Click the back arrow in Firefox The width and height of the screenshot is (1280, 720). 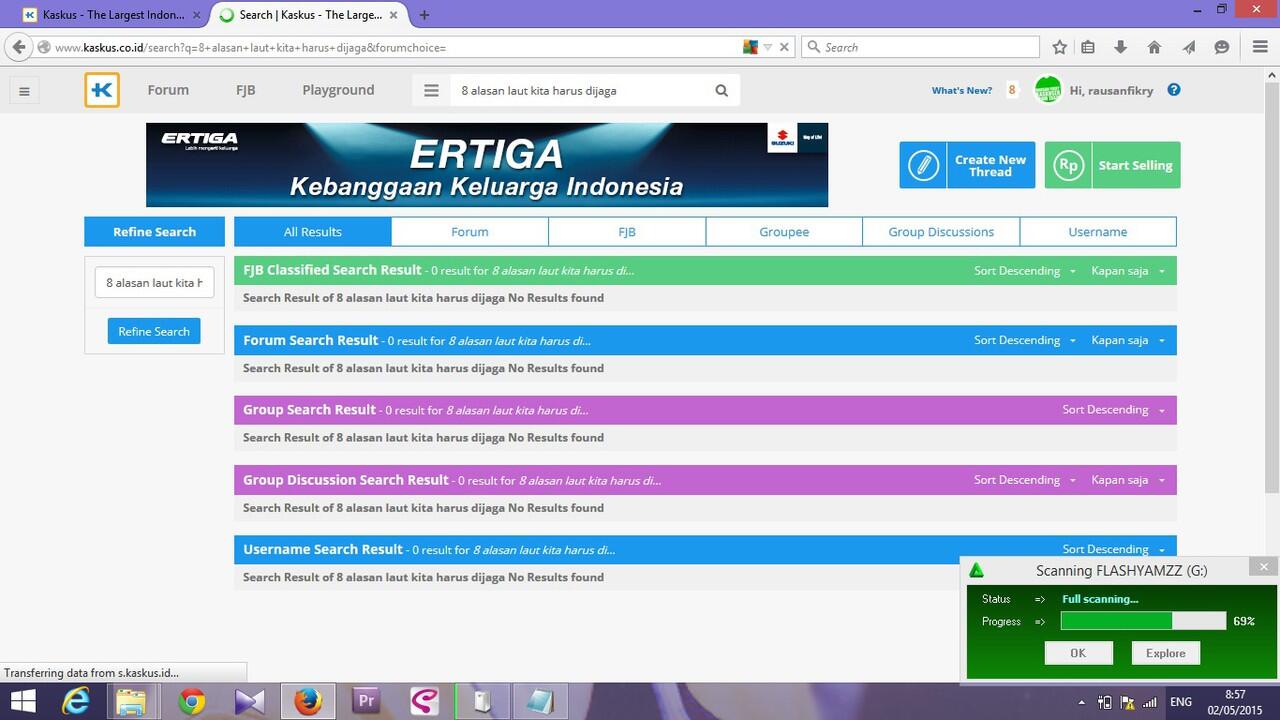click(x=18, y=47)
